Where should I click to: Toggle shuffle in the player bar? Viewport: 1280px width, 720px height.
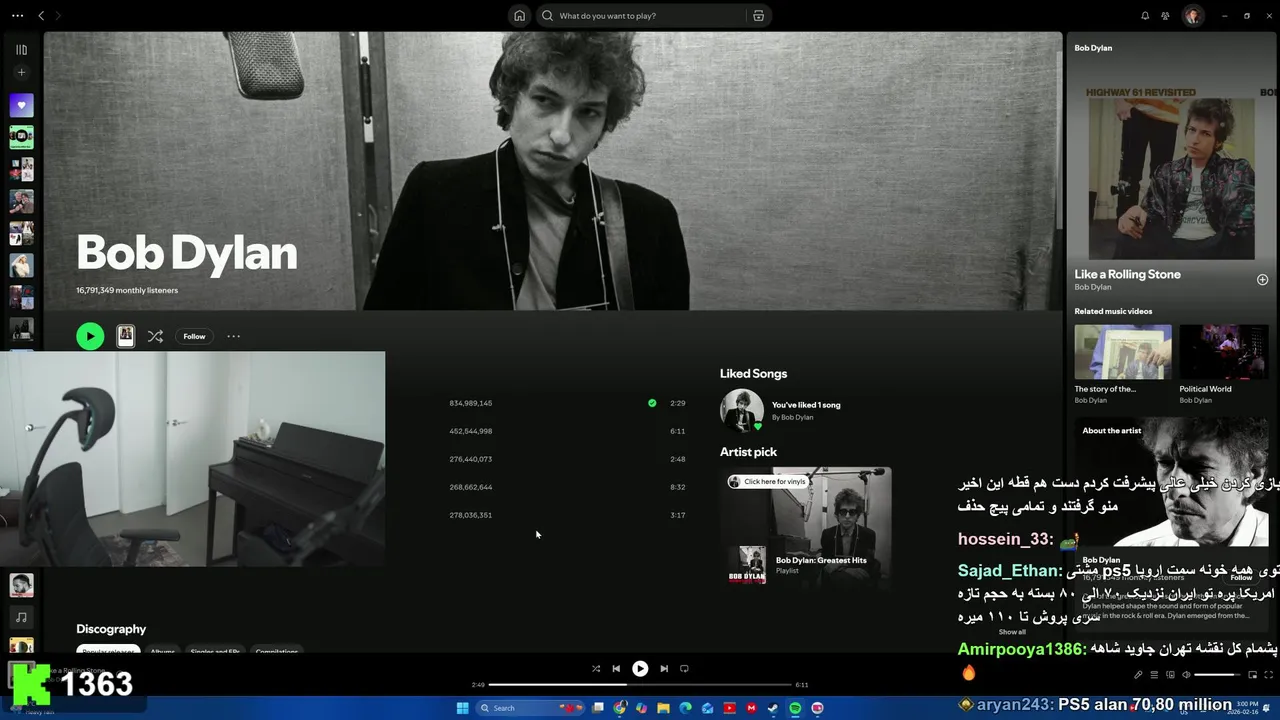(596, 669)
